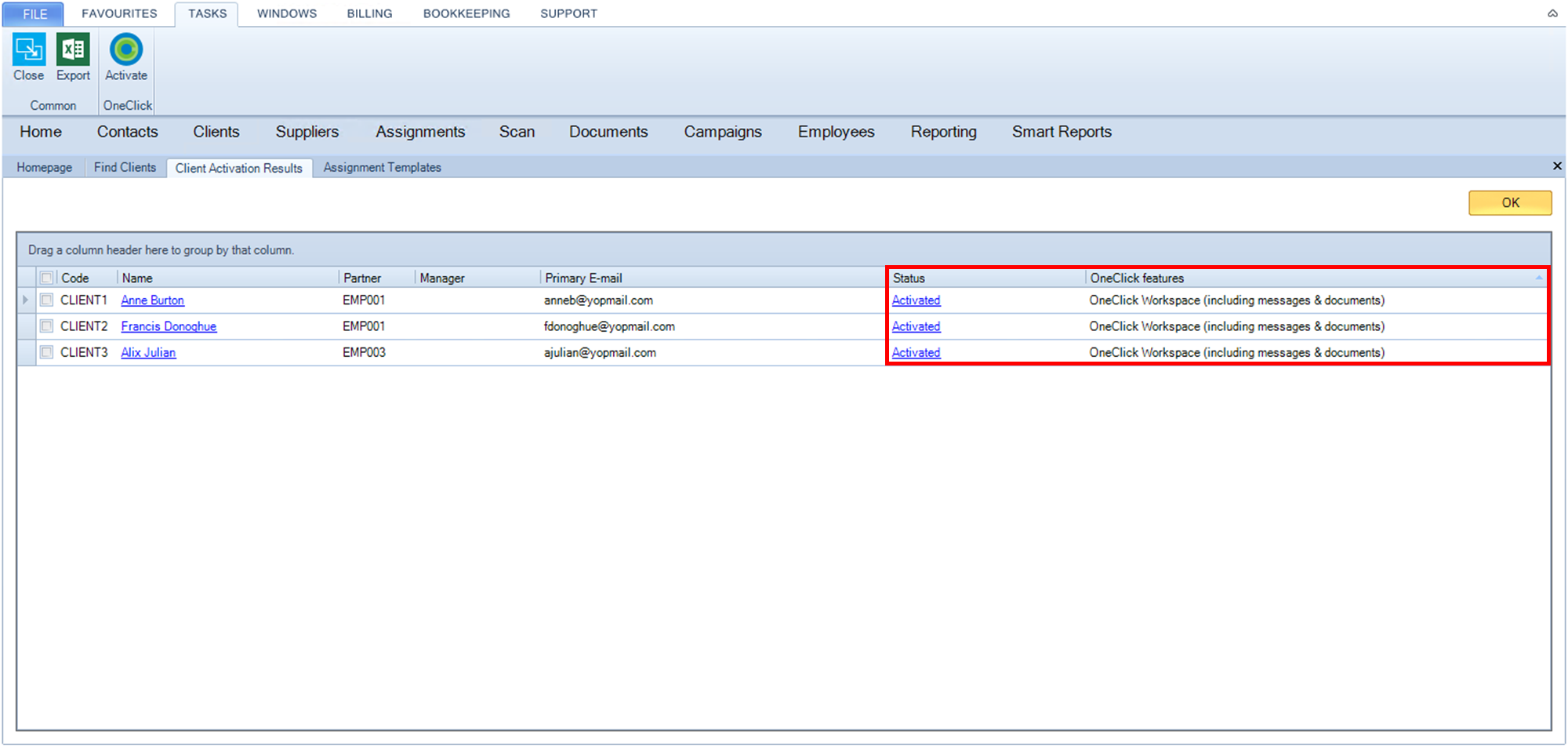
Task: Open the Alix Julian client link
Action: click(x=148, y=352)
